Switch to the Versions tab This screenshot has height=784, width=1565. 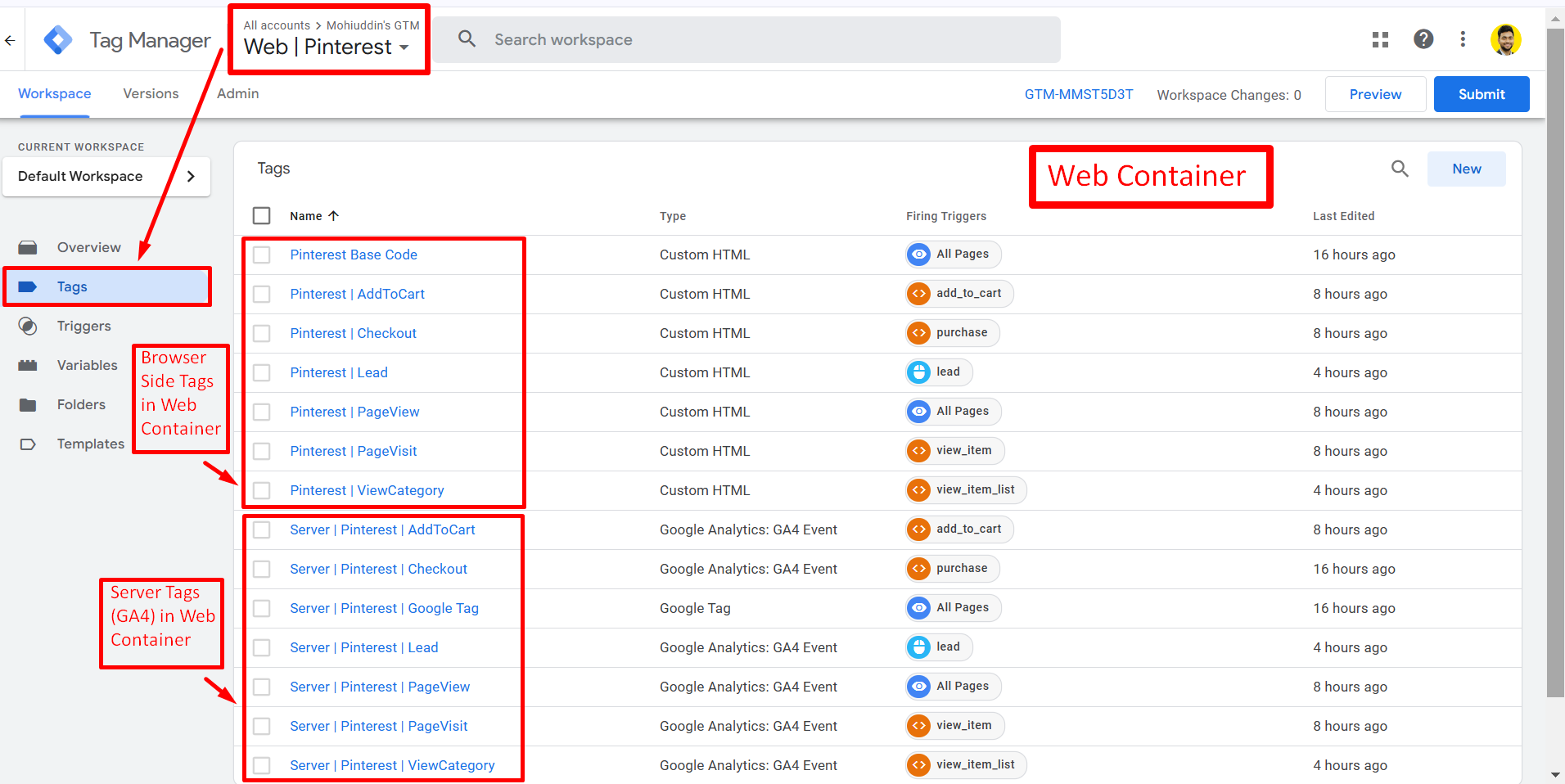tap(151, 94)
